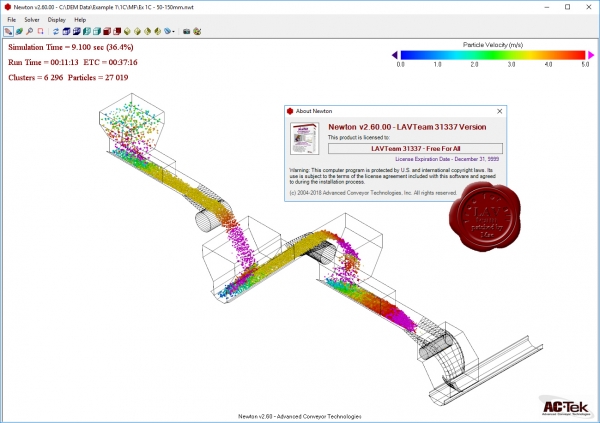Click the 'LAVTeam 31337 - Free For All' field
This screenshot has width=600, height=423.
pyautogui.click(x=415, y=149)
